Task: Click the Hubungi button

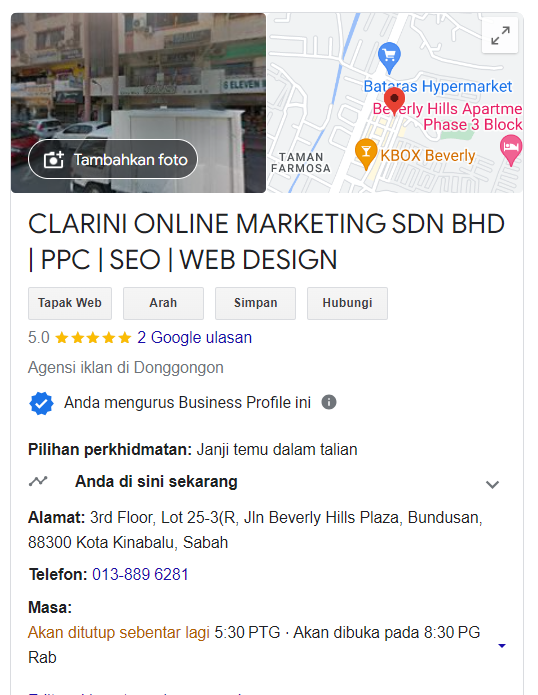Action: [x=347, y=303]
